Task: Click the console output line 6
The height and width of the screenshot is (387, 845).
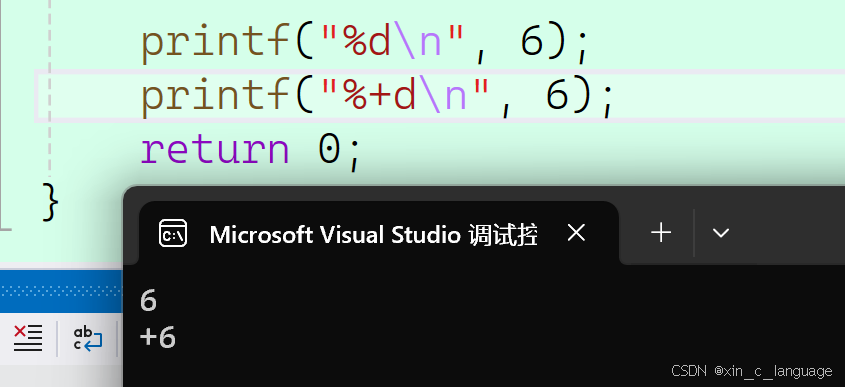Action: click(x=148, y=301)
